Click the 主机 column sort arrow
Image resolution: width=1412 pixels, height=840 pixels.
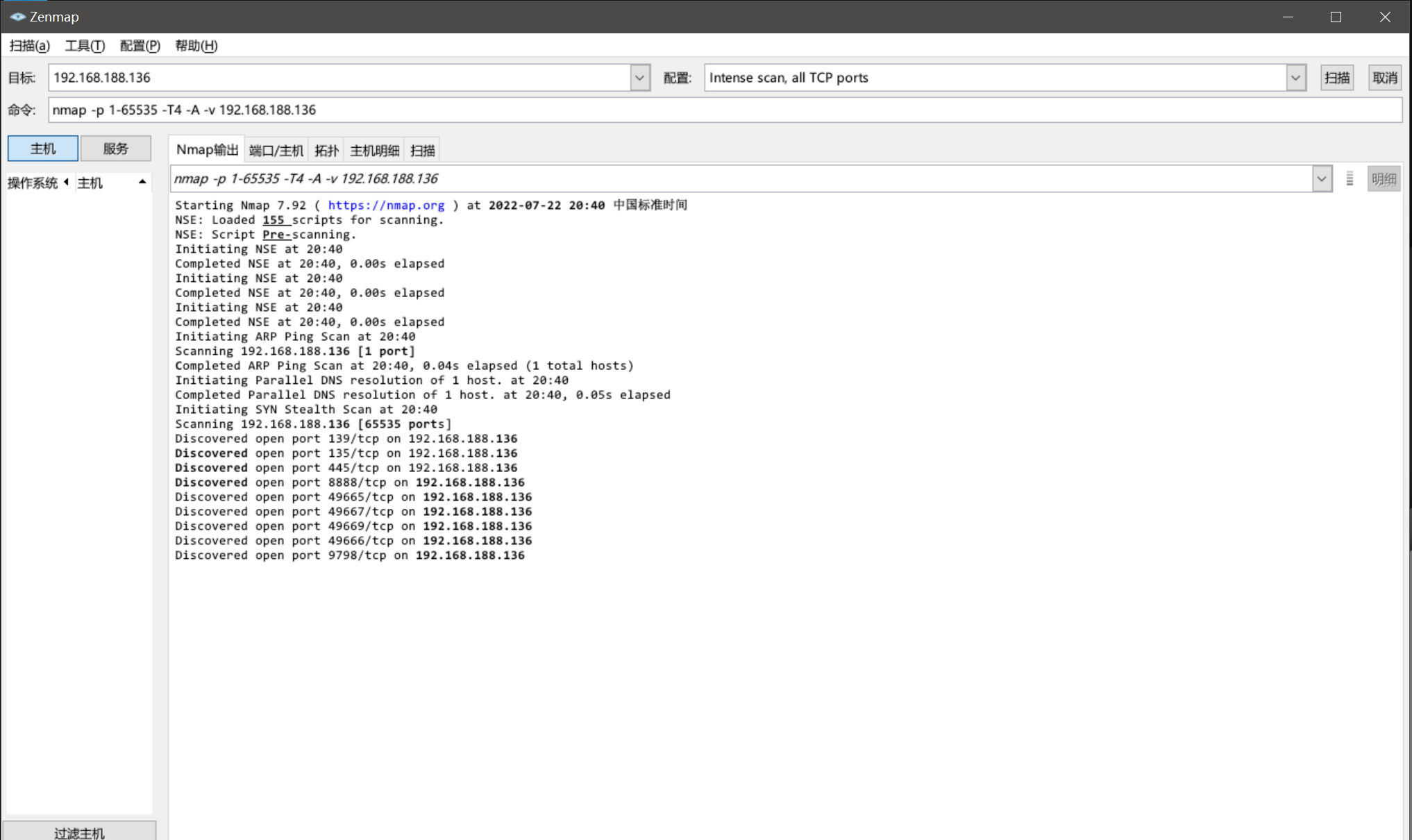(x=142, y=182)
